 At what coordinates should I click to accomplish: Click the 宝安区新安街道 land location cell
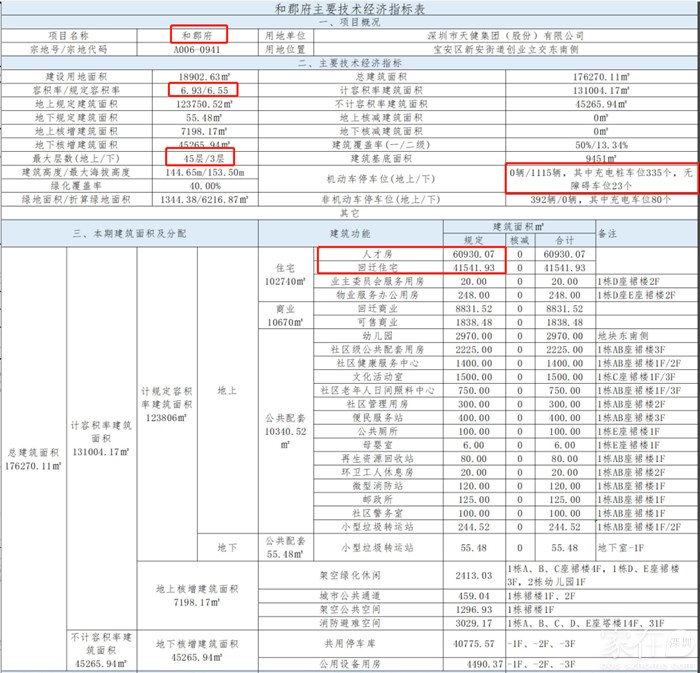coord(508,48)
